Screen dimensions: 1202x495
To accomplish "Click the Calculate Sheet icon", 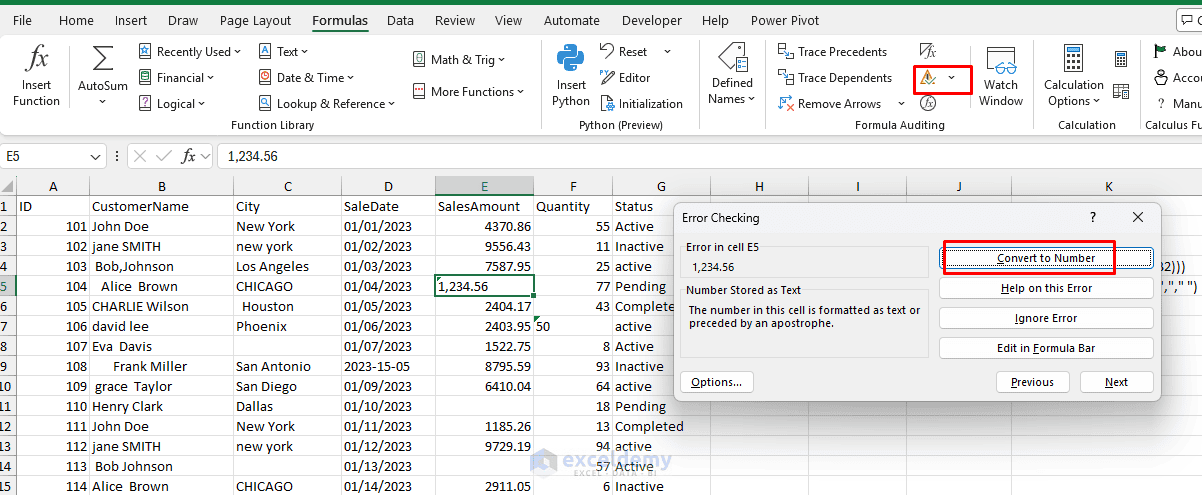I will coord(1121,92).
